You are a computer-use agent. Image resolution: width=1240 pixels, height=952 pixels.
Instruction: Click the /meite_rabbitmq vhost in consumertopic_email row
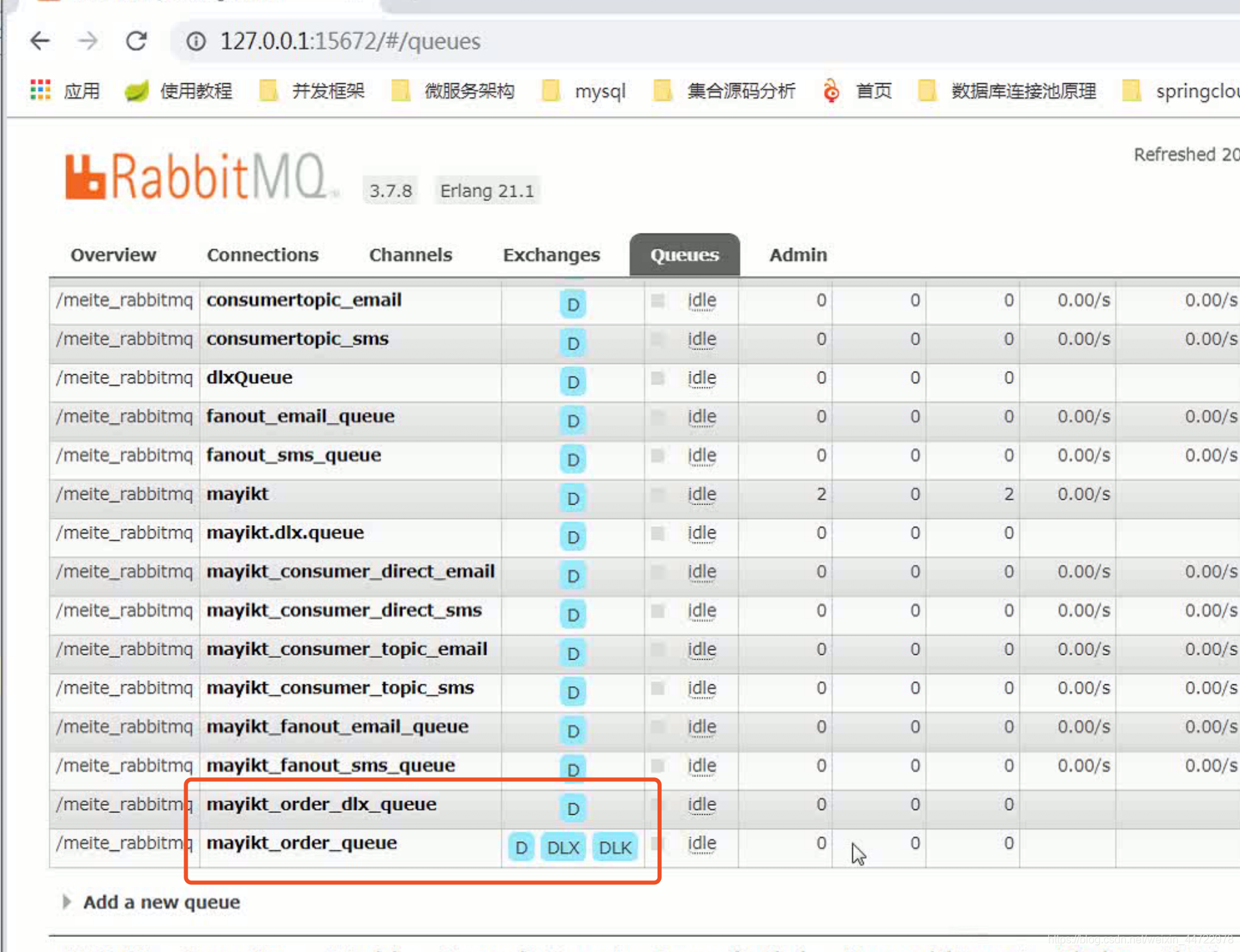124,300
